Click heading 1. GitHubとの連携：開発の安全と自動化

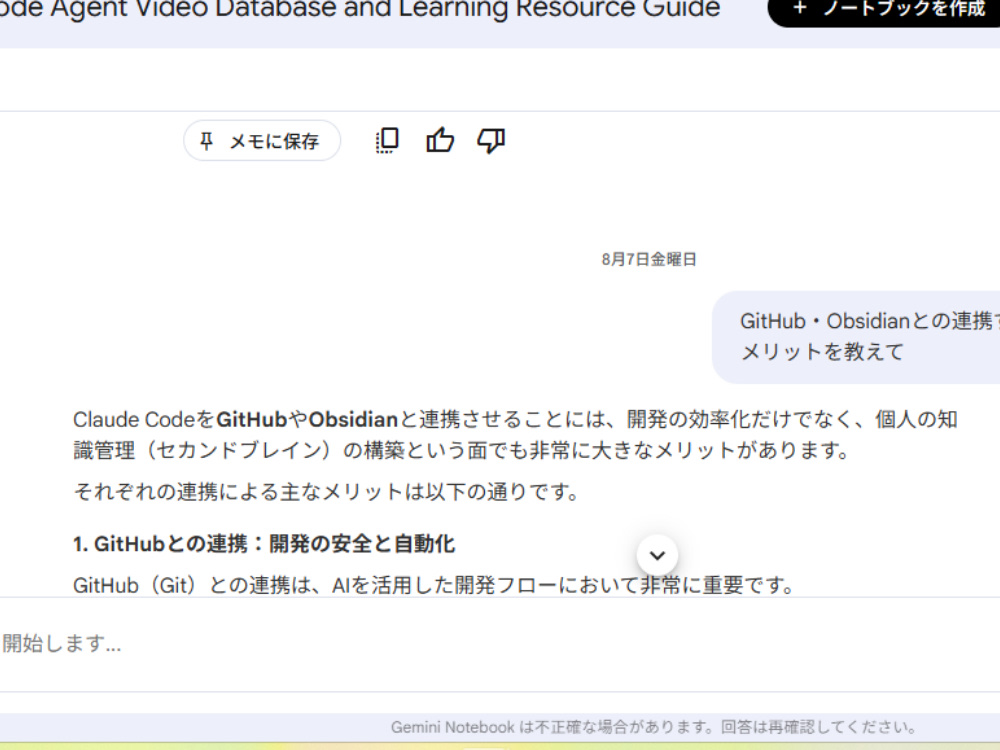[x=264, y=544]
